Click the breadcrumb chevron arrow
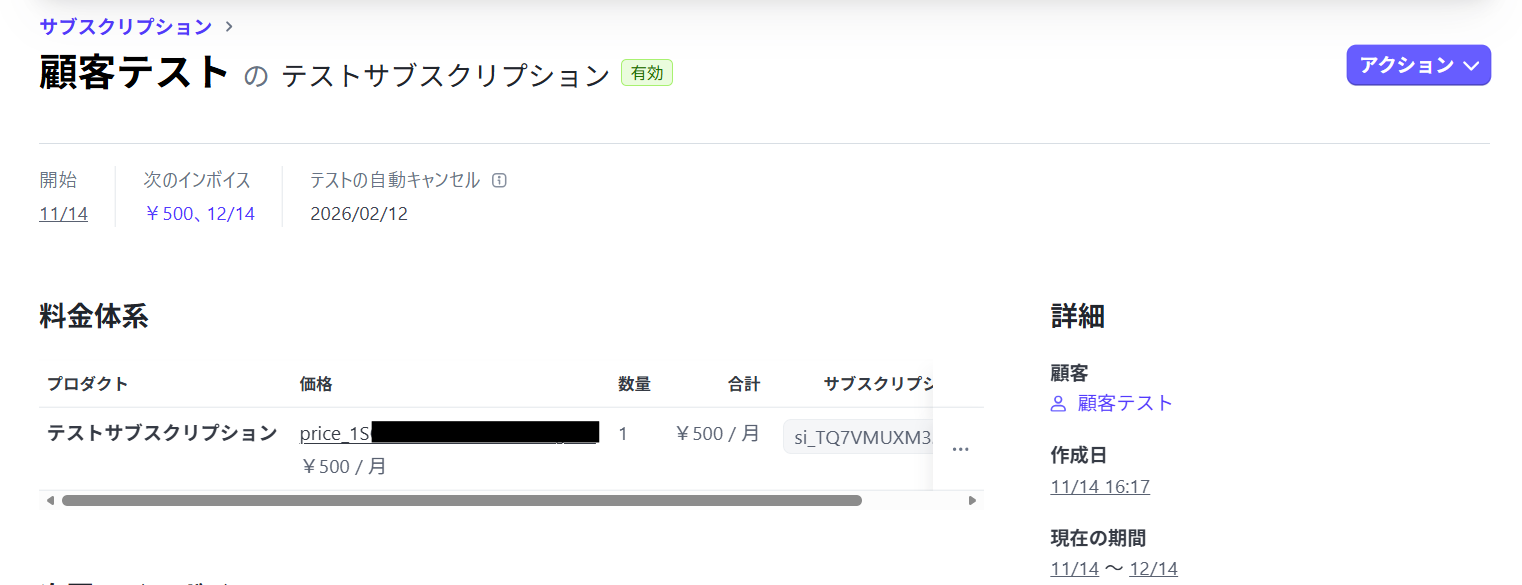 coord(230,26)
